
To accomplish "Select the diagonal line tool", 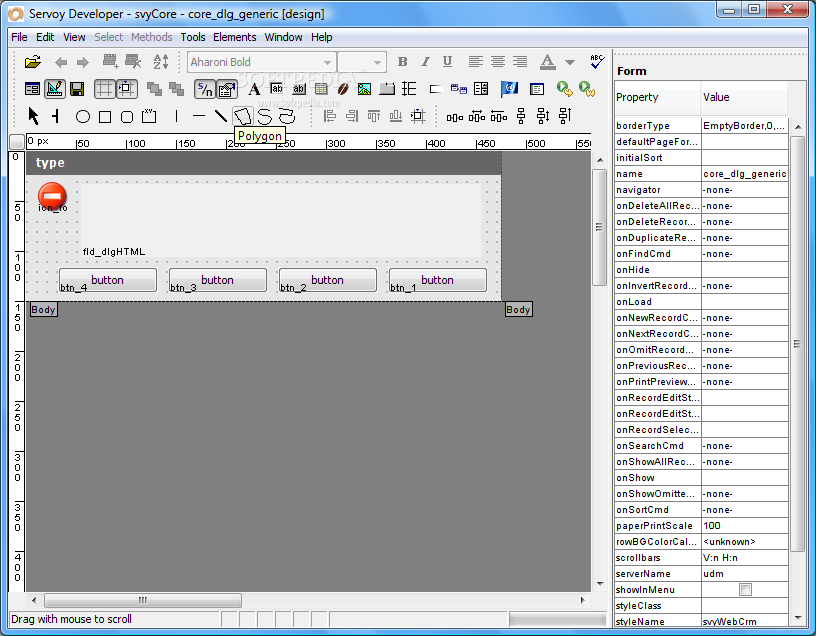I will [221, 116].
